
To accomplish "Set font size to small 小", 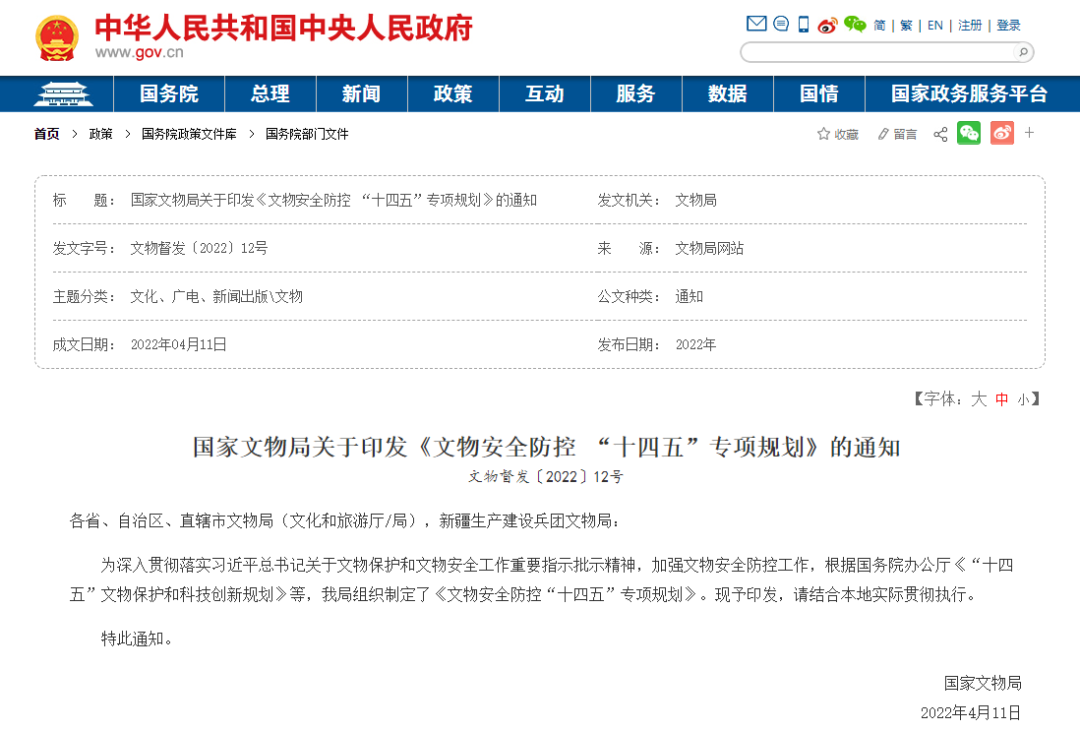I will click(x=1024, y=400).
